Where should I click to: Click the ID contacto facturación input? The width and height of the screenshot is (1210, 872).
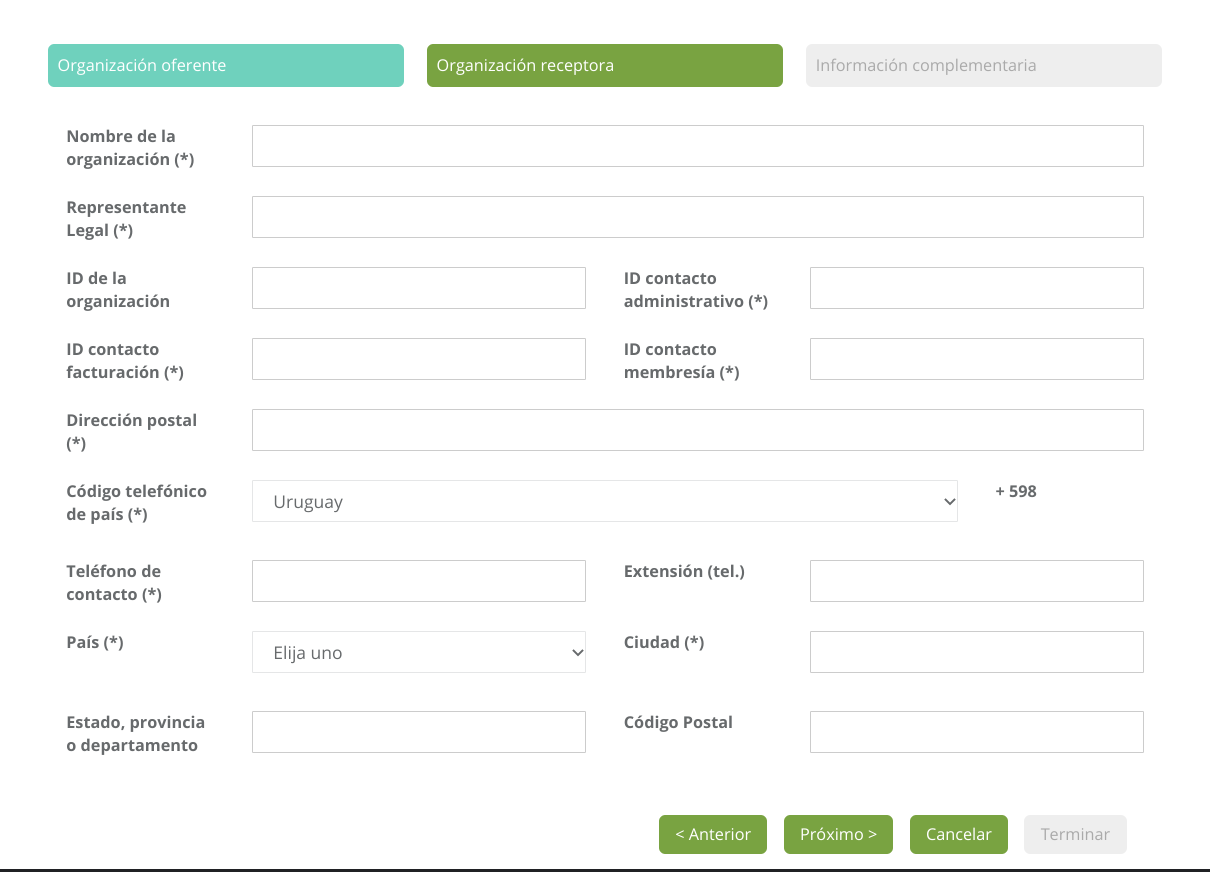[418, 359]
